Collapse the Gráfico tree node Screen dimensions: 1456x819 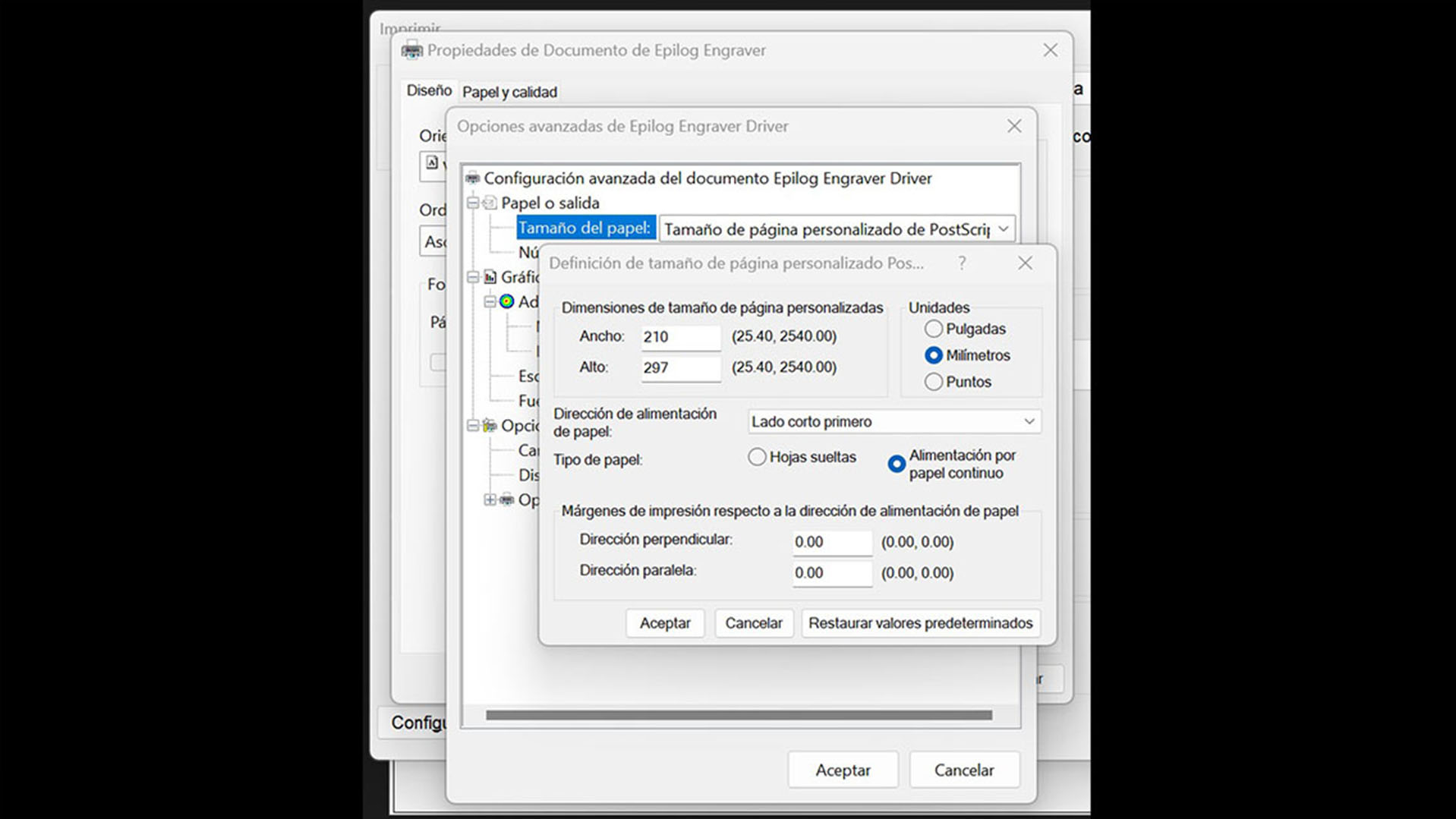473,277
